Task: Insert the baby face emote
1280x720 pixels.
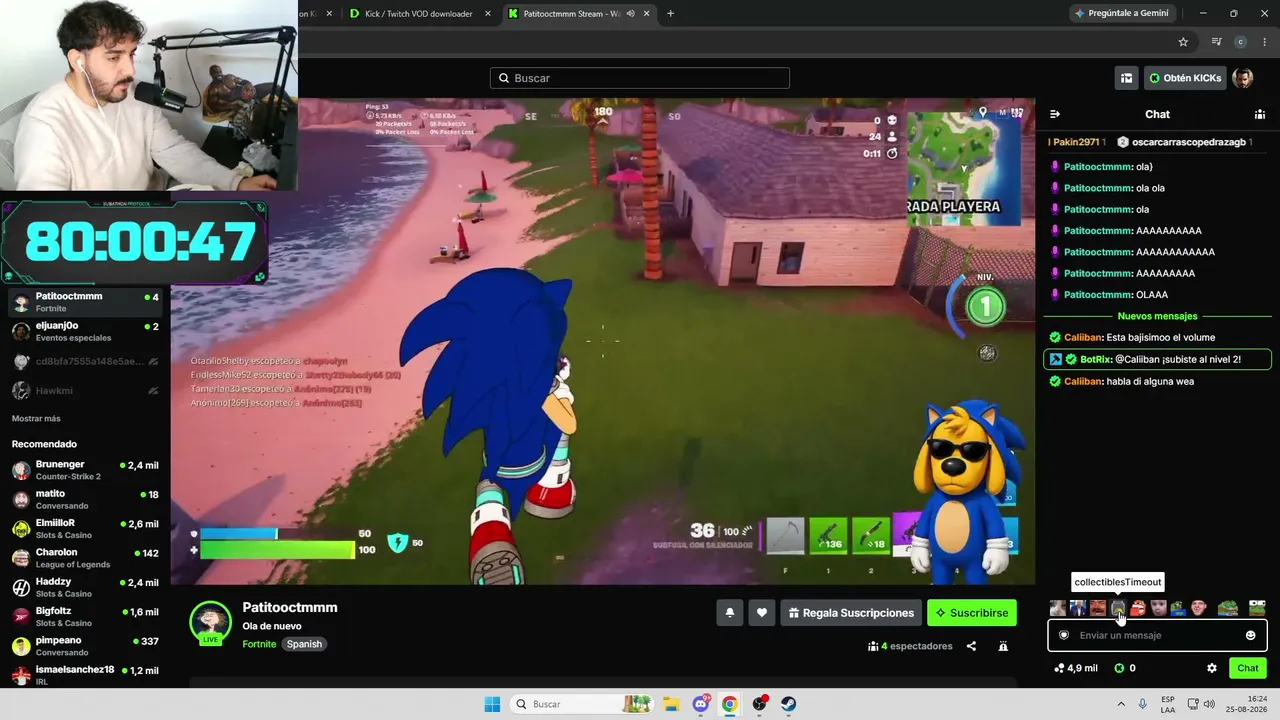Action: pos(1158,608)
